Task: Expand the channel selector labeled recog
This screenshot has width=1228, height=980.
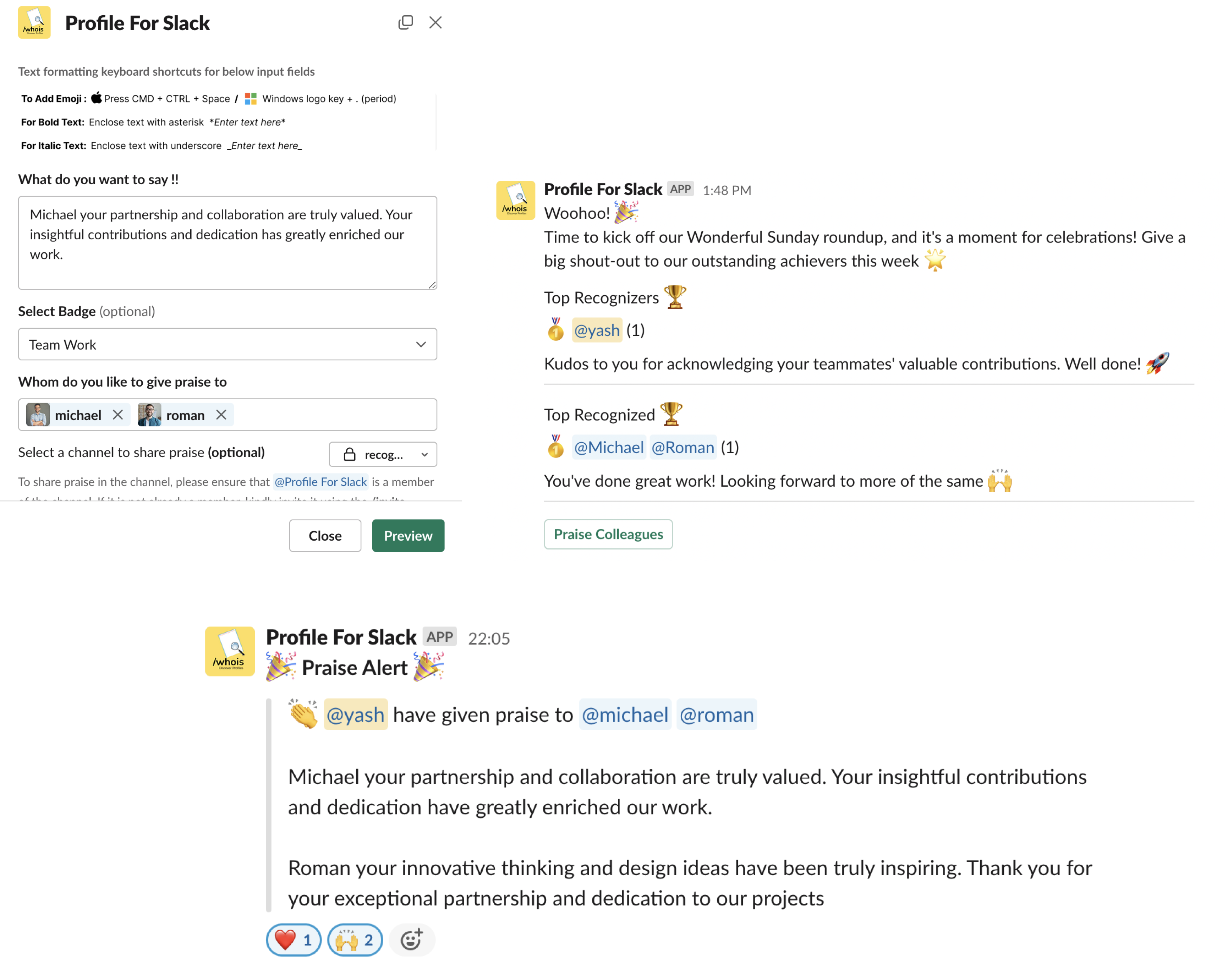Action: click(383, 454)
